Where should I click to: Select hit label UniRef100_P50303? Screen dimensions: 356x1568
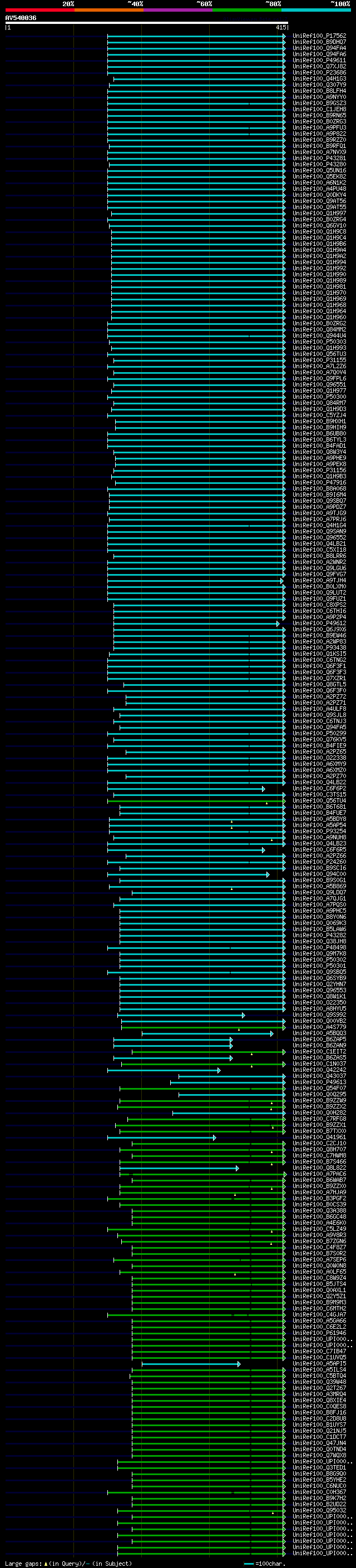click(x=319, y=342)
